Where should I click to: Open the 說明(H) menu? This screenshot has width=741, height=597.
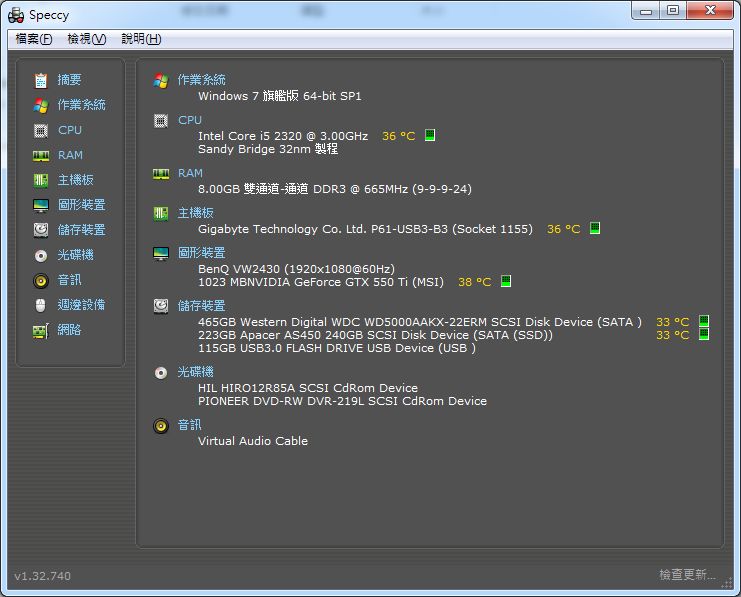(x=141, y=39)
